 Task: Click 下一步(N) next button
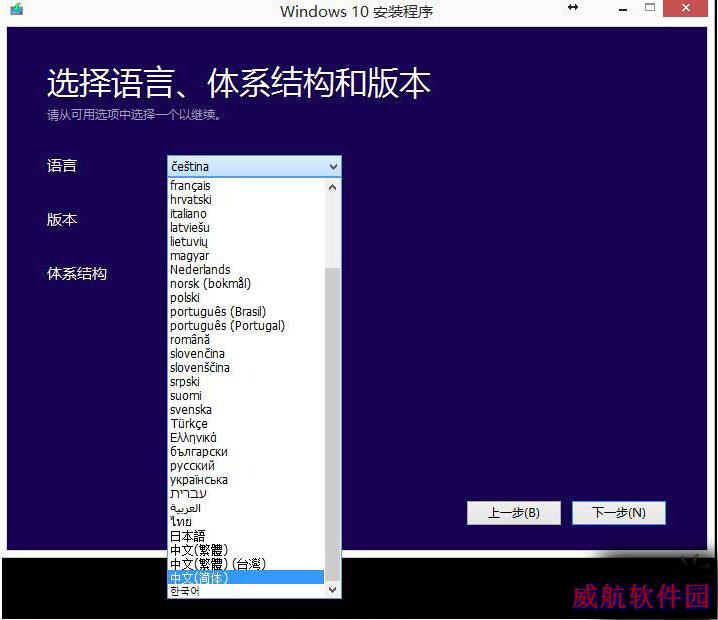tap(619, 512)
